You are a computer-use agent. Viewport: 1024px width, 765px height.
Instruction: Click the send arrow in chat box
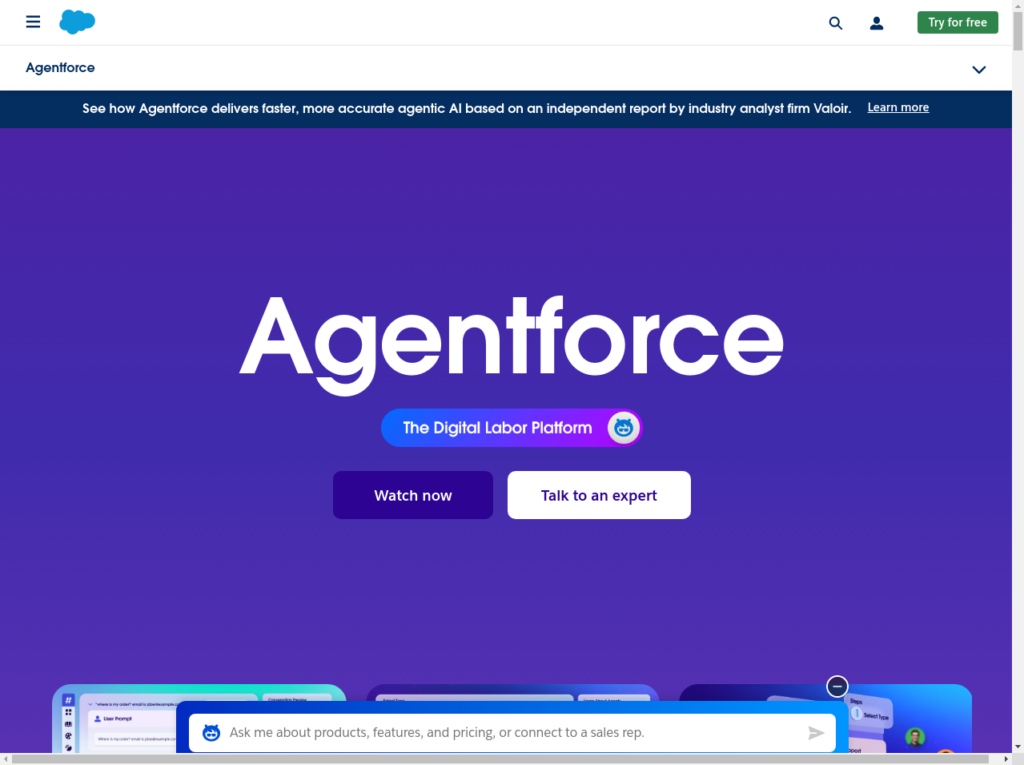pos(816,733)
